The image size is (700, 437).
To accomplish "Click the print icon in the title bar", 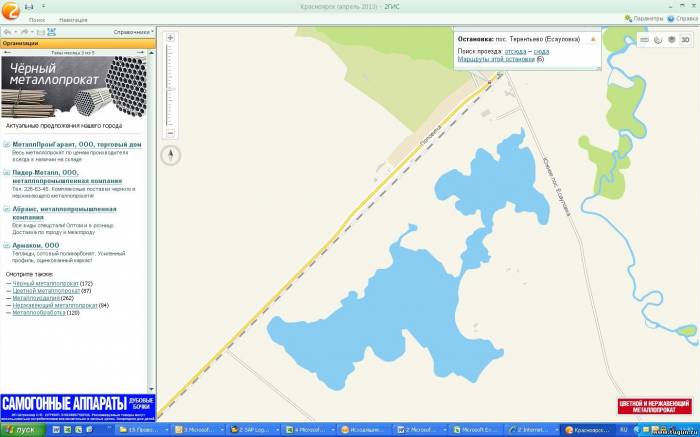I will [29, 7].
